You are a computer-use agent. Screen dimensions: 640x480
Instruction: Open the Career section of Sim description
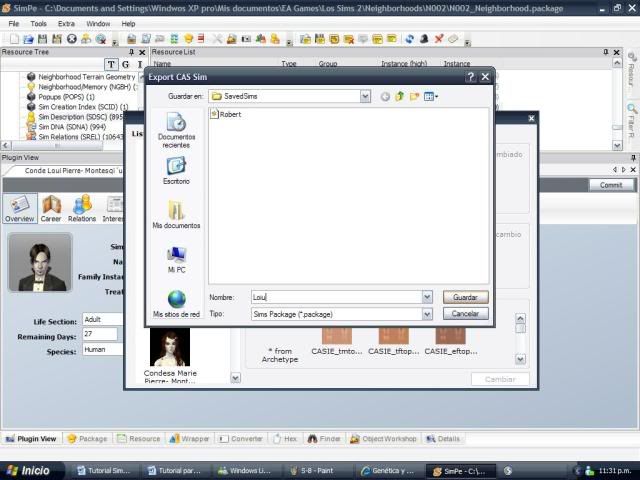(51, 208)
